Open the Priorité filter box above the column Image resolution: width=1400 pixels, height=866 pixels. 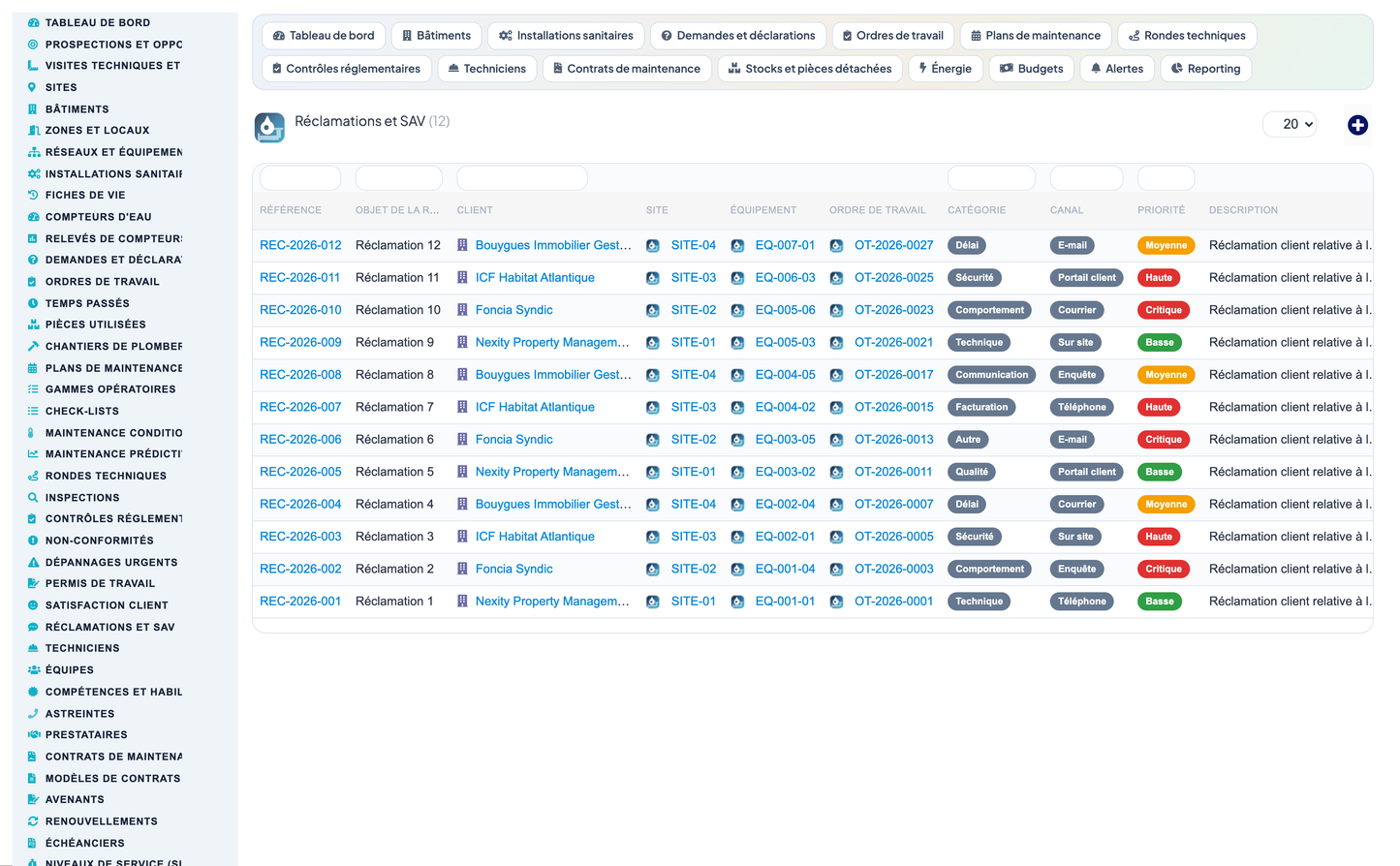tap(1166, 178)
